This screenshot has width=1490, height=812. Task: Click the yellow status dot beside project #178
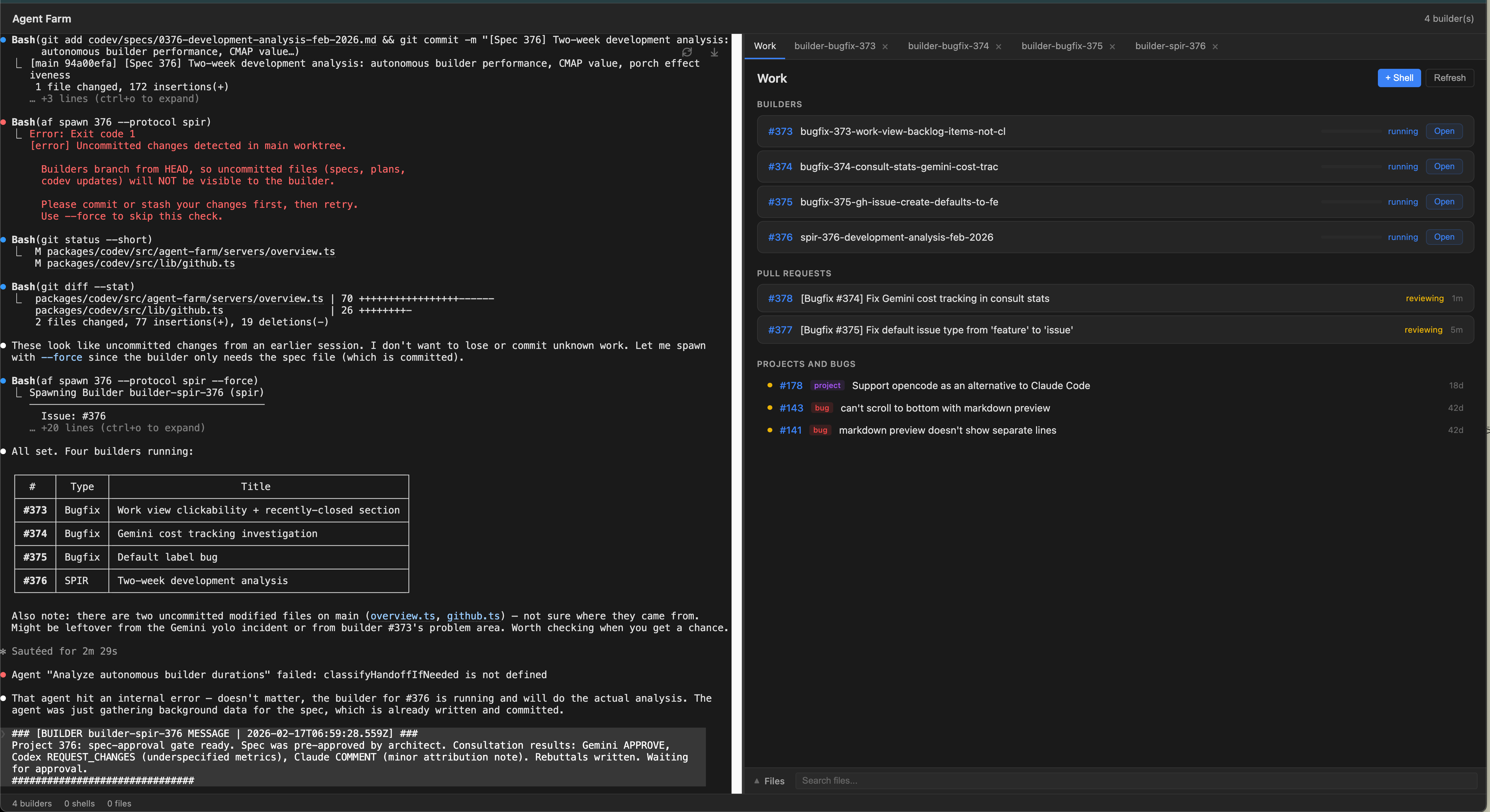point(769,385)
